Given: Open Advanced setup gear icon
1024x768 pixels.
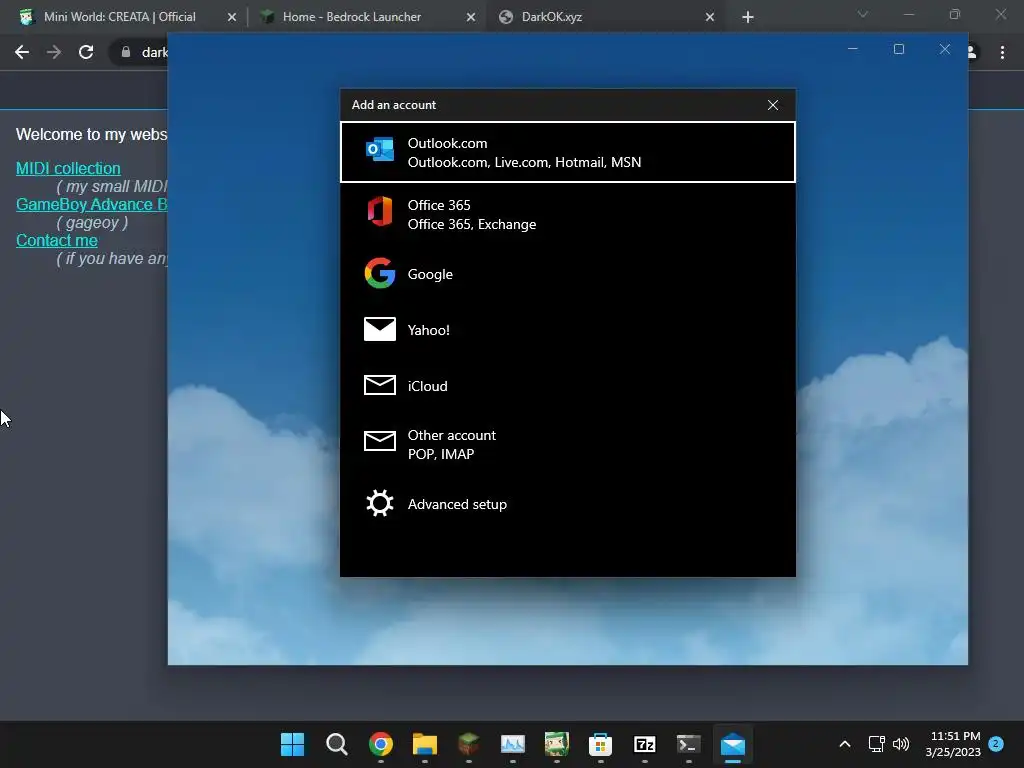Looking at the screenshot, I should (379, 504).
